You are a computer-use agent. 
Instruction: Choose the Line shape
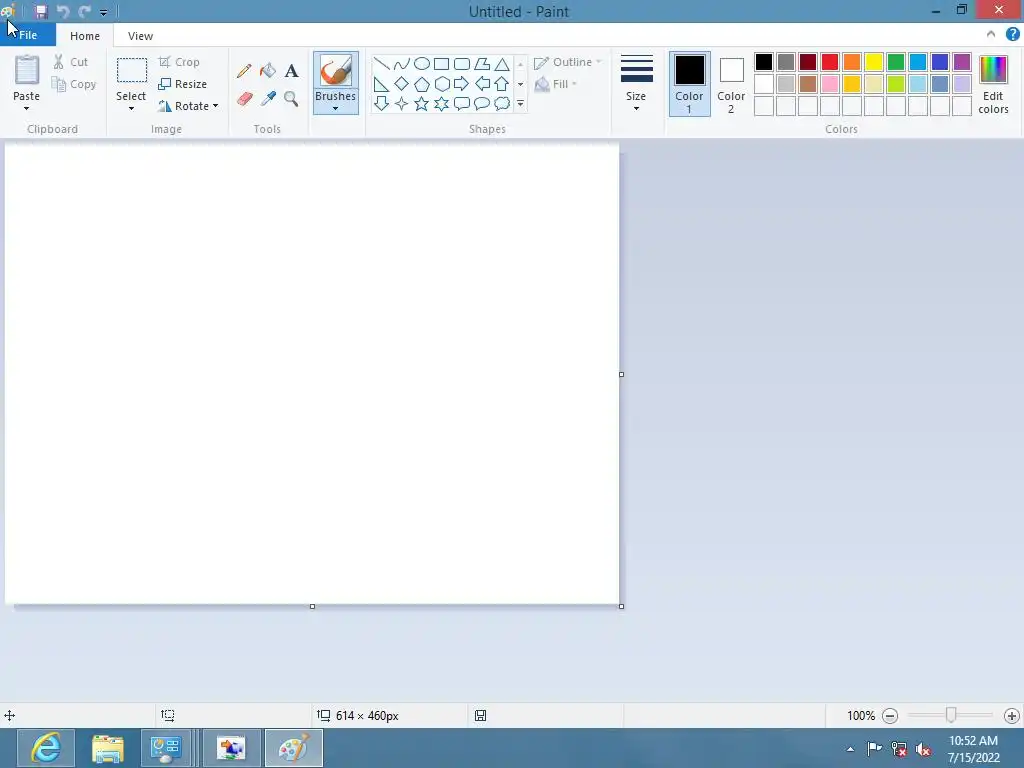coord(381,63)
